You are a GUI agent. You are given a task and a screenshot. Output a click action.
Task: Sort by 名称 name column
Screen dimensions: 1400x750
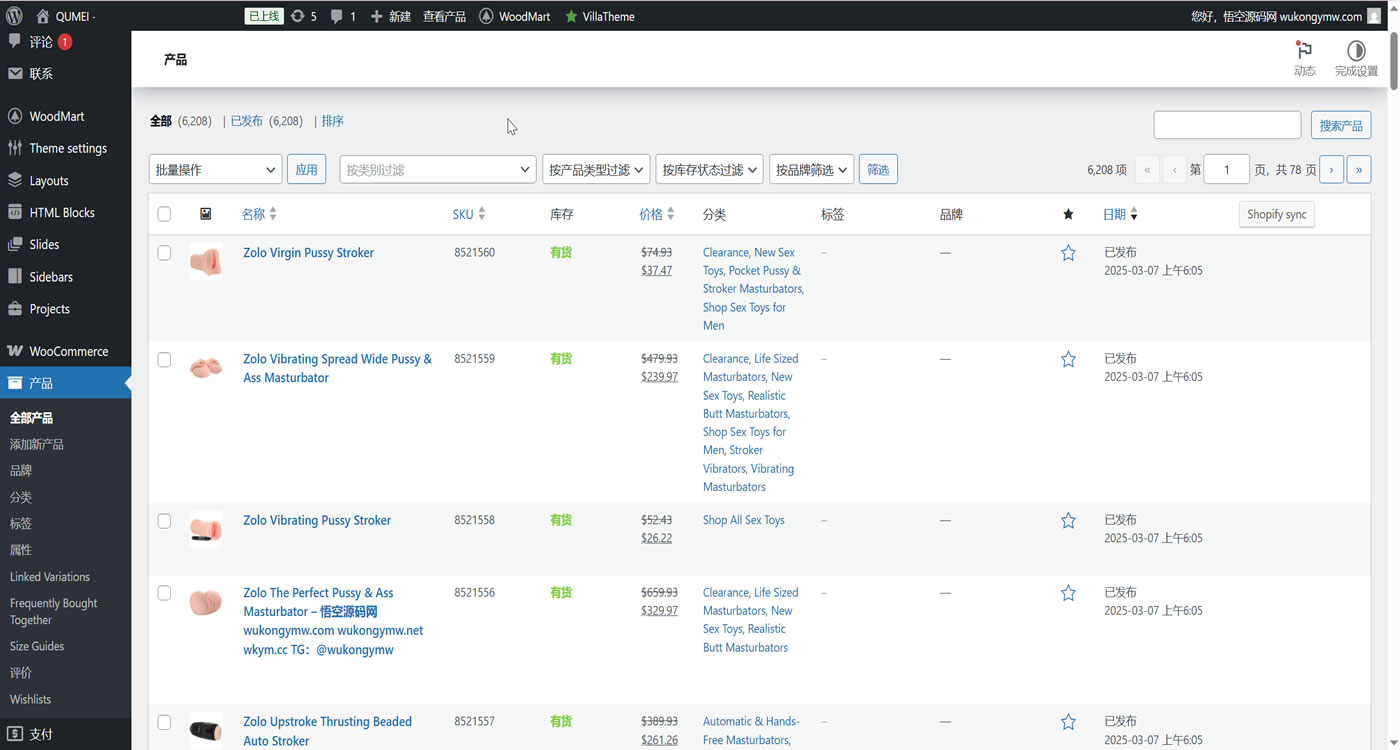coord(259,214)
